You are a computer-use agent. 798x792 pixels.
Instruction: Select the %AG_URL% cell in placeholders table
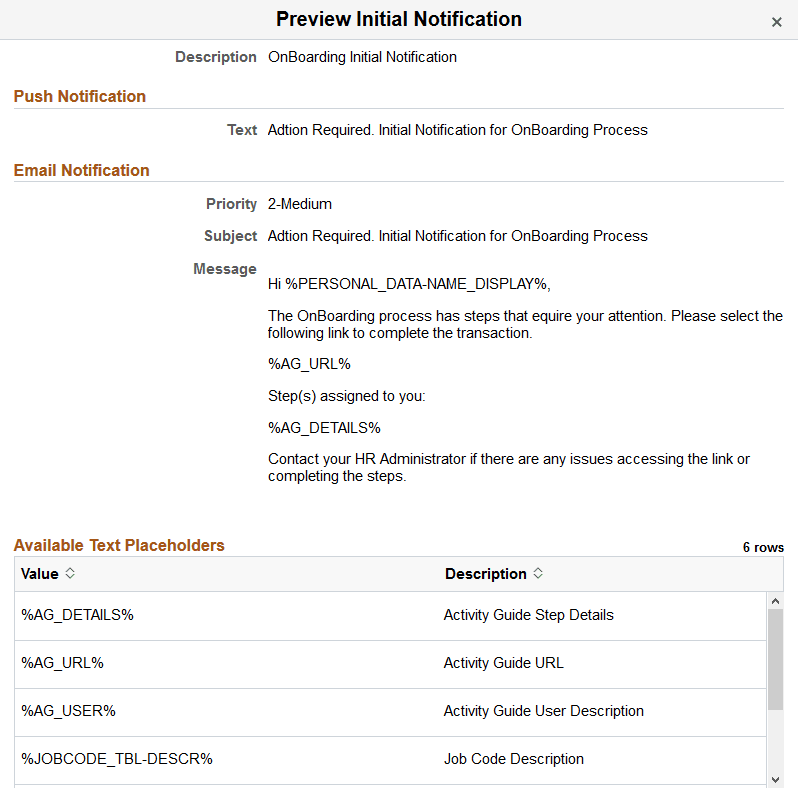point(63,663)
